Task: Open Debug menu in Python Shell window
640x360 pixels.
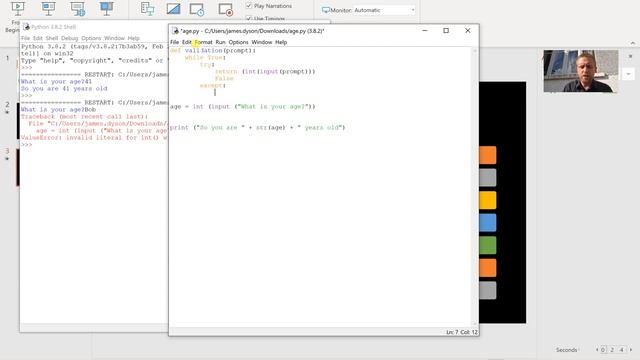Action: [69, 38]
